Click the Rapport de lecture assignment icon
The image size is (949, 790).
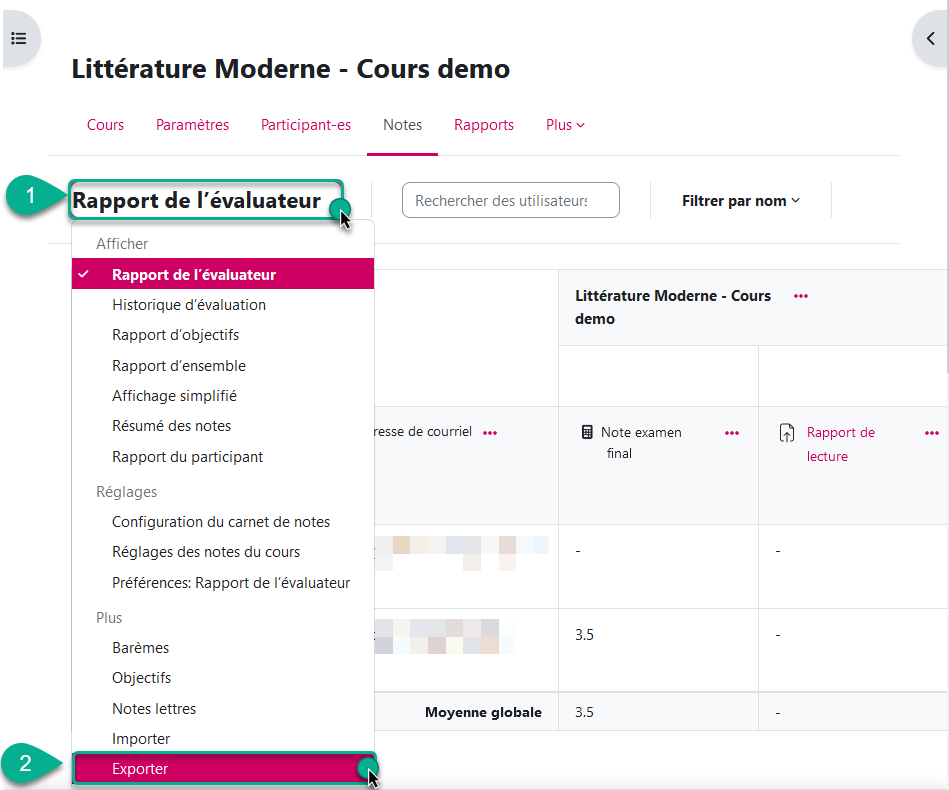coord(787,434)
